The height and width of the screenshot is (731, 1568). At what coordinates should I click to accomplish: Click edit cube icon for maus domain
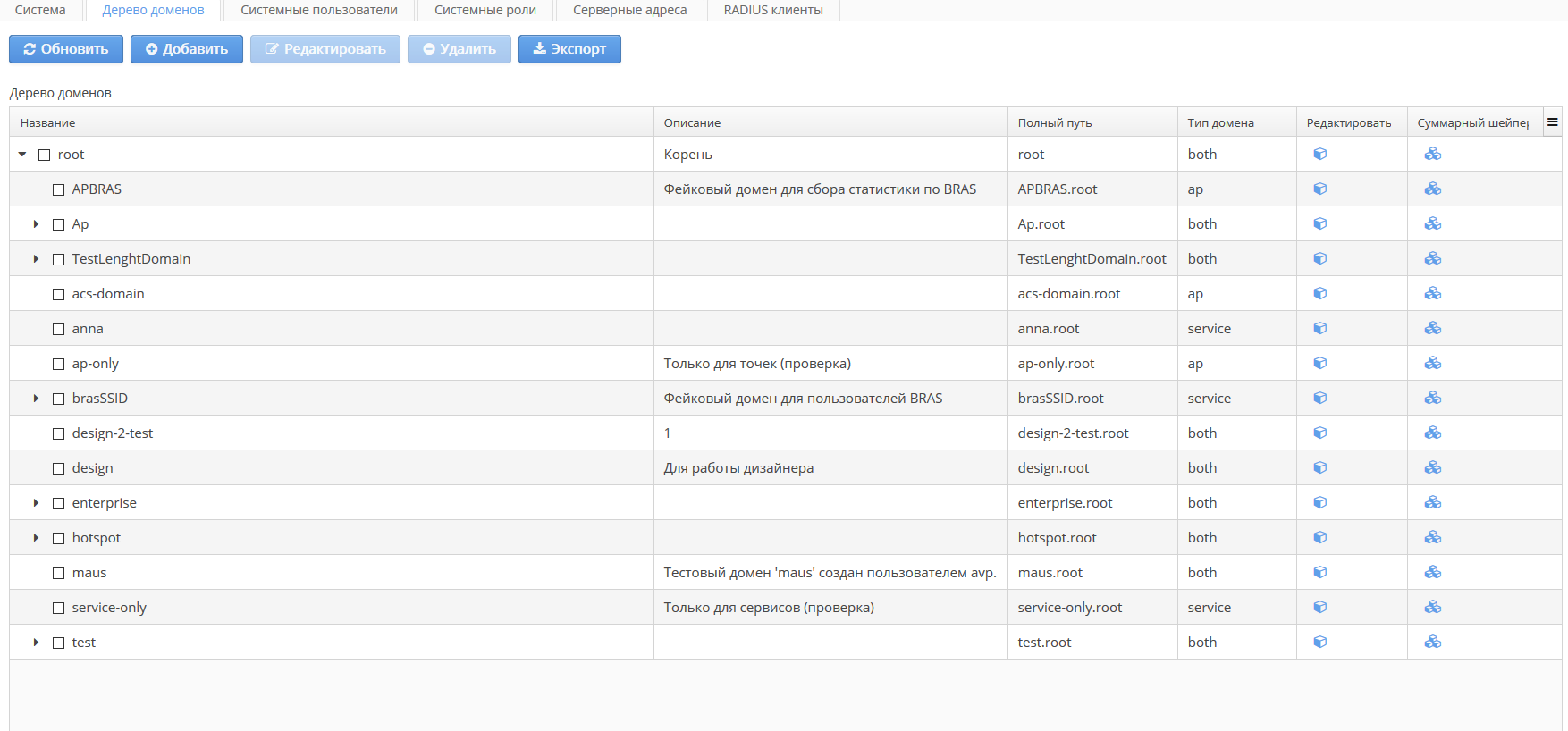point(1319,572)
